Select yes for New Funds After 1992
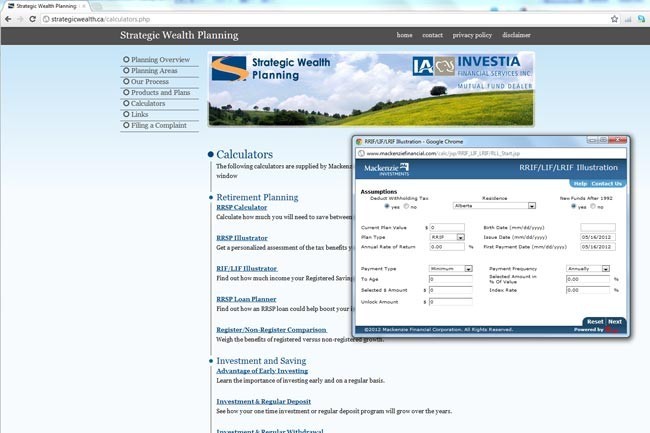Image resolution: width=650 pixels, height=433 pixels. click(x=574, y=206)
